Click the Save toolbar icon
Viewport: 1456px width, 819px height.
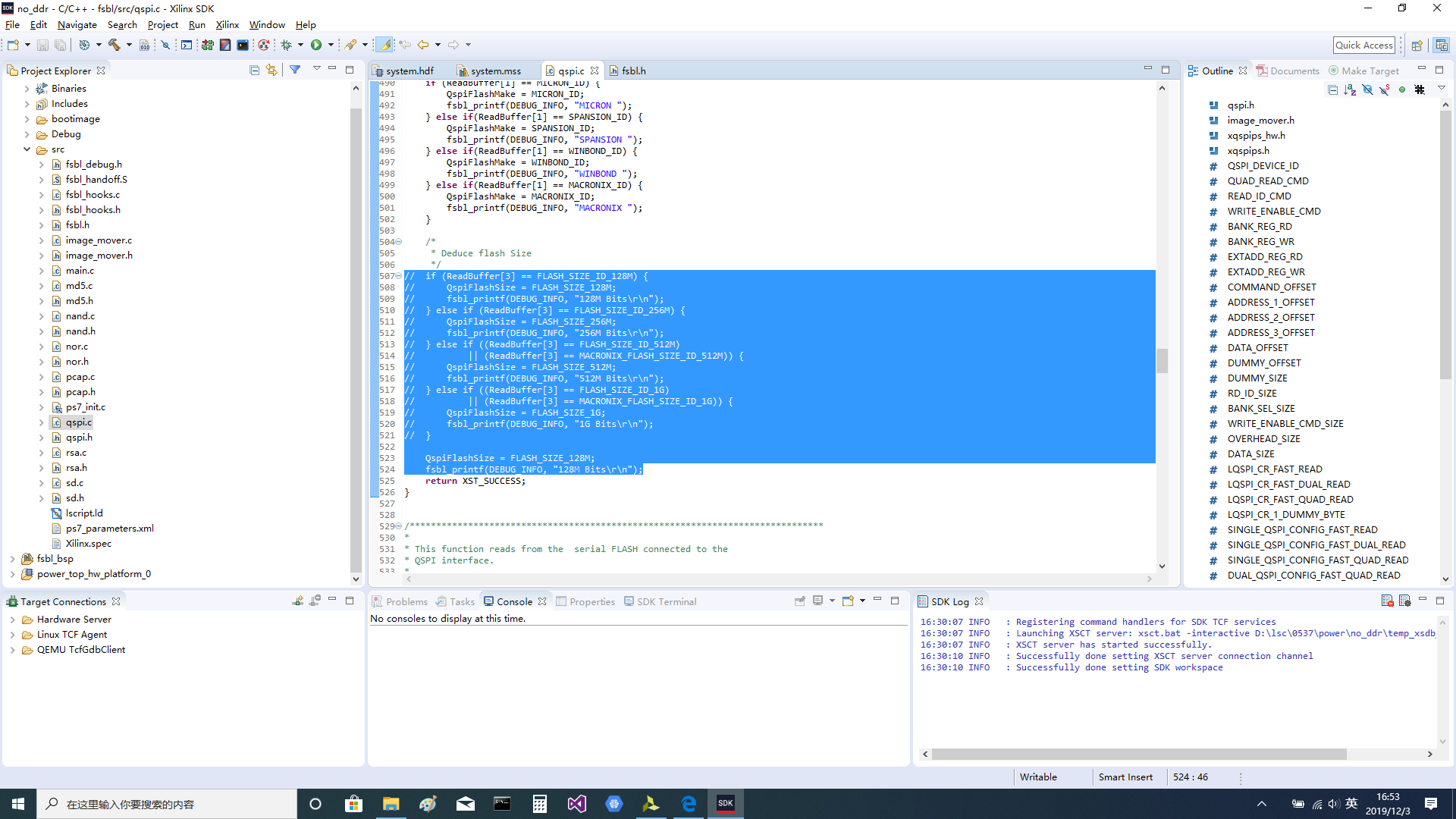43,45
